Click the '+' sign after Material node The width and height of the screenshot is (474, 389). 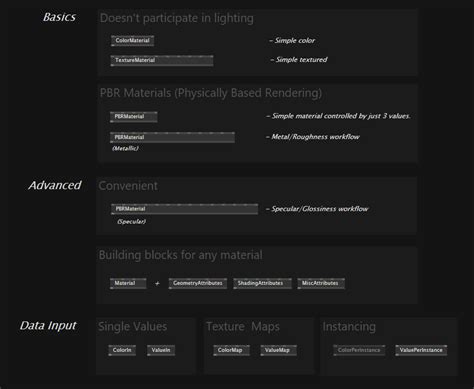click(x=157, y=284)
